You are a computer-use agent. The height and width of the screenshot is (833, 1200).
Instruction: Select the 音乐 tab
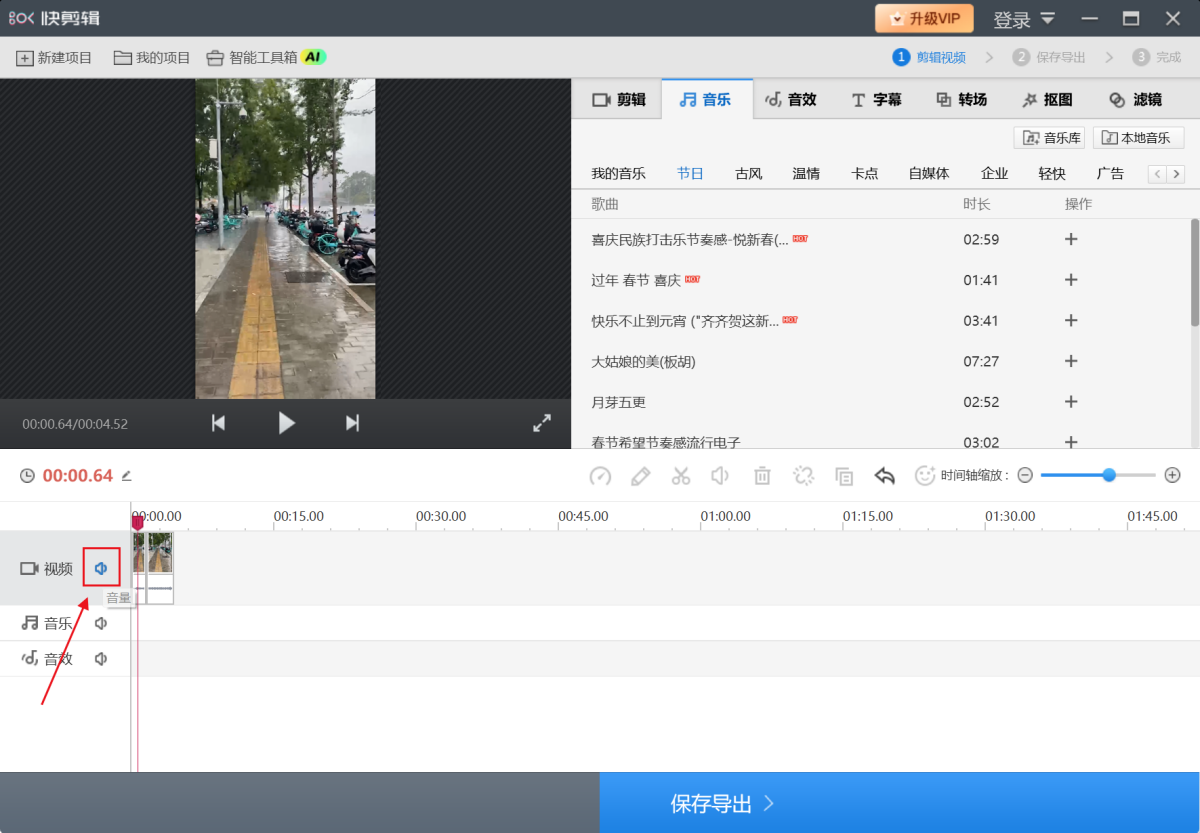pos(706,99)
